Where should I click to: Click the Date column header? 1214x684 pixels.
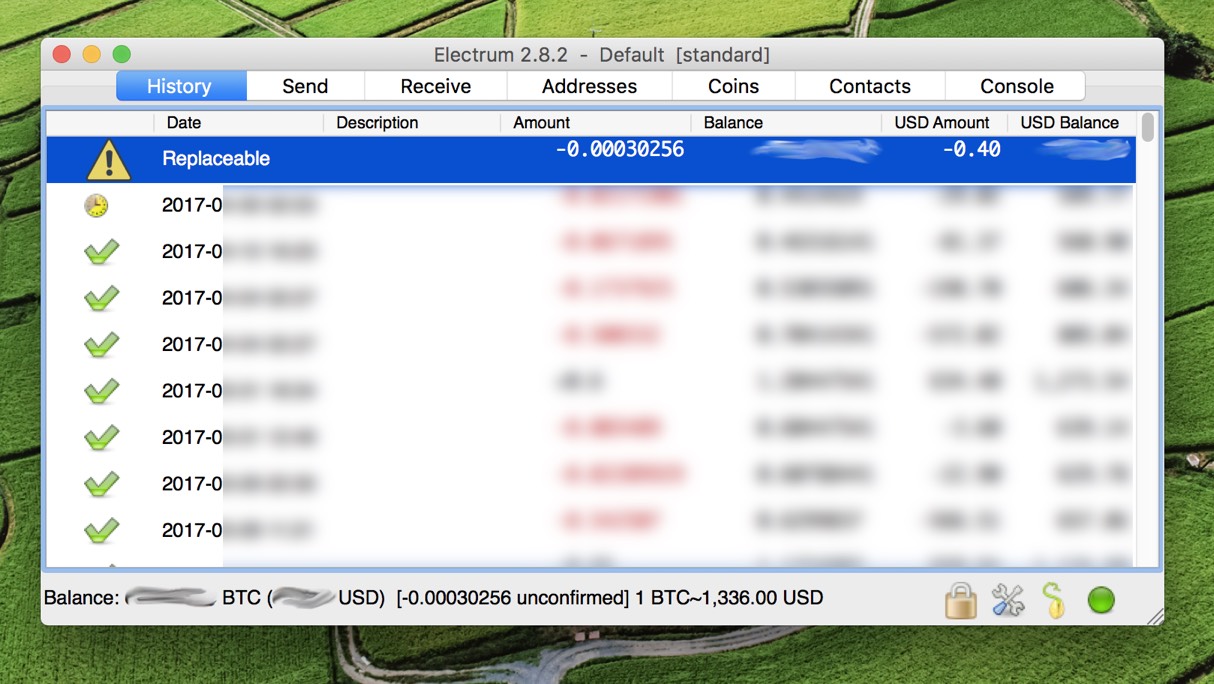tap(239, 123)
